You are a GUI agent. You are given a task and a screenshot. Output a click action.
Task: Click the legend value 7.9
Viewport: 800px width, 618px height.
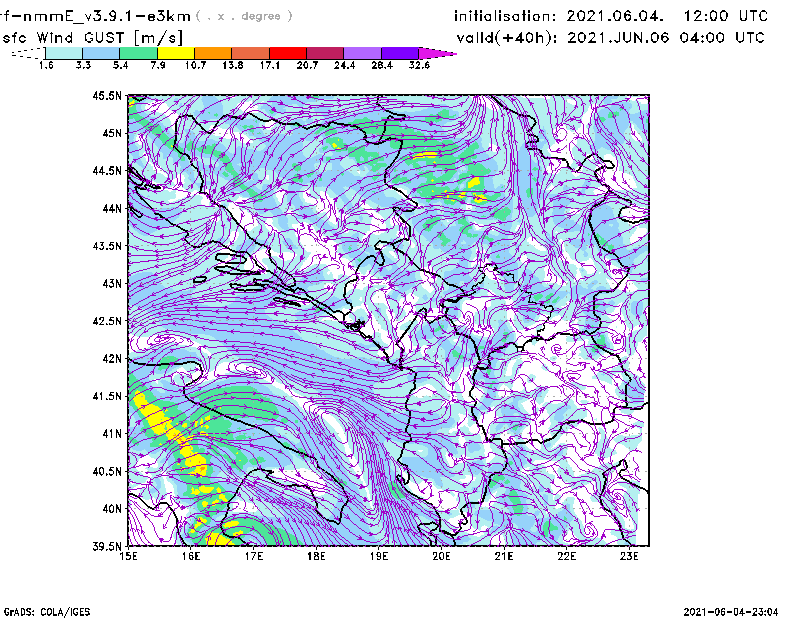(x=158, y=65)
